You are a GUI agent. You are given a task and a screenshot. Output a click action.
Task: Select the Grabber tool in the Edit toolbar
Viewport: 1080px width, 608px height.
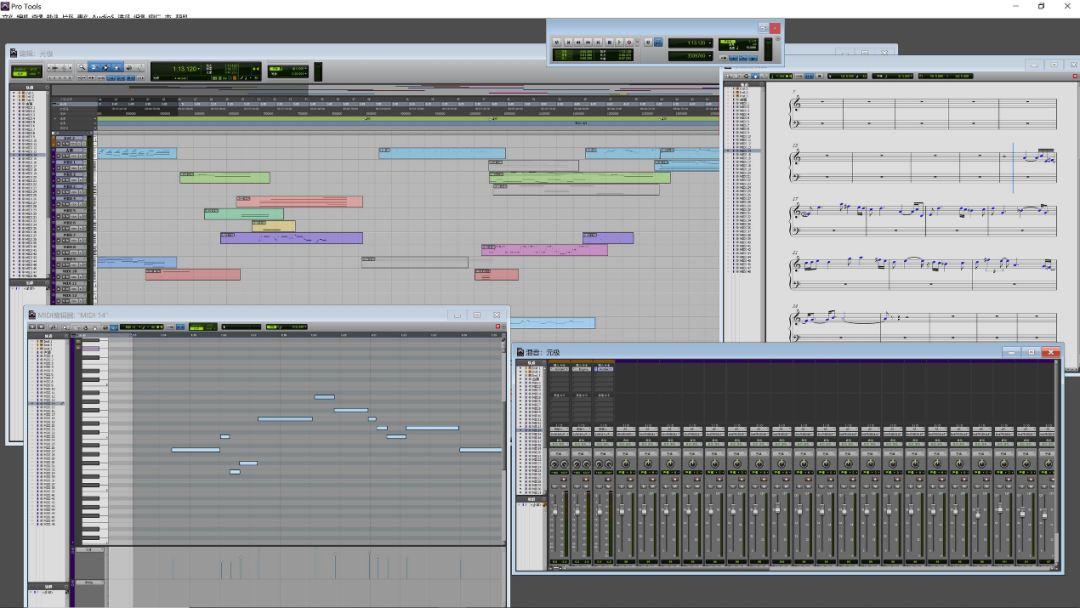click(116, 67)
